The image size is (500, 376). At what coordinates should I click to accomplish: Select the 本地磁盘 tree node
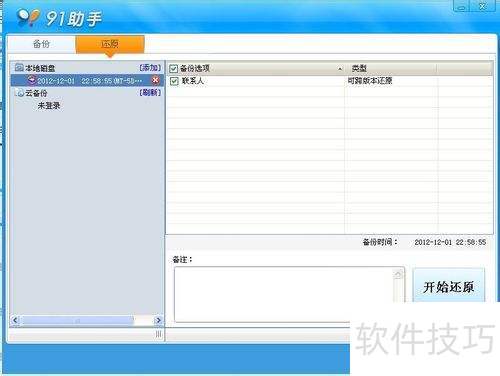pos(40,68)
